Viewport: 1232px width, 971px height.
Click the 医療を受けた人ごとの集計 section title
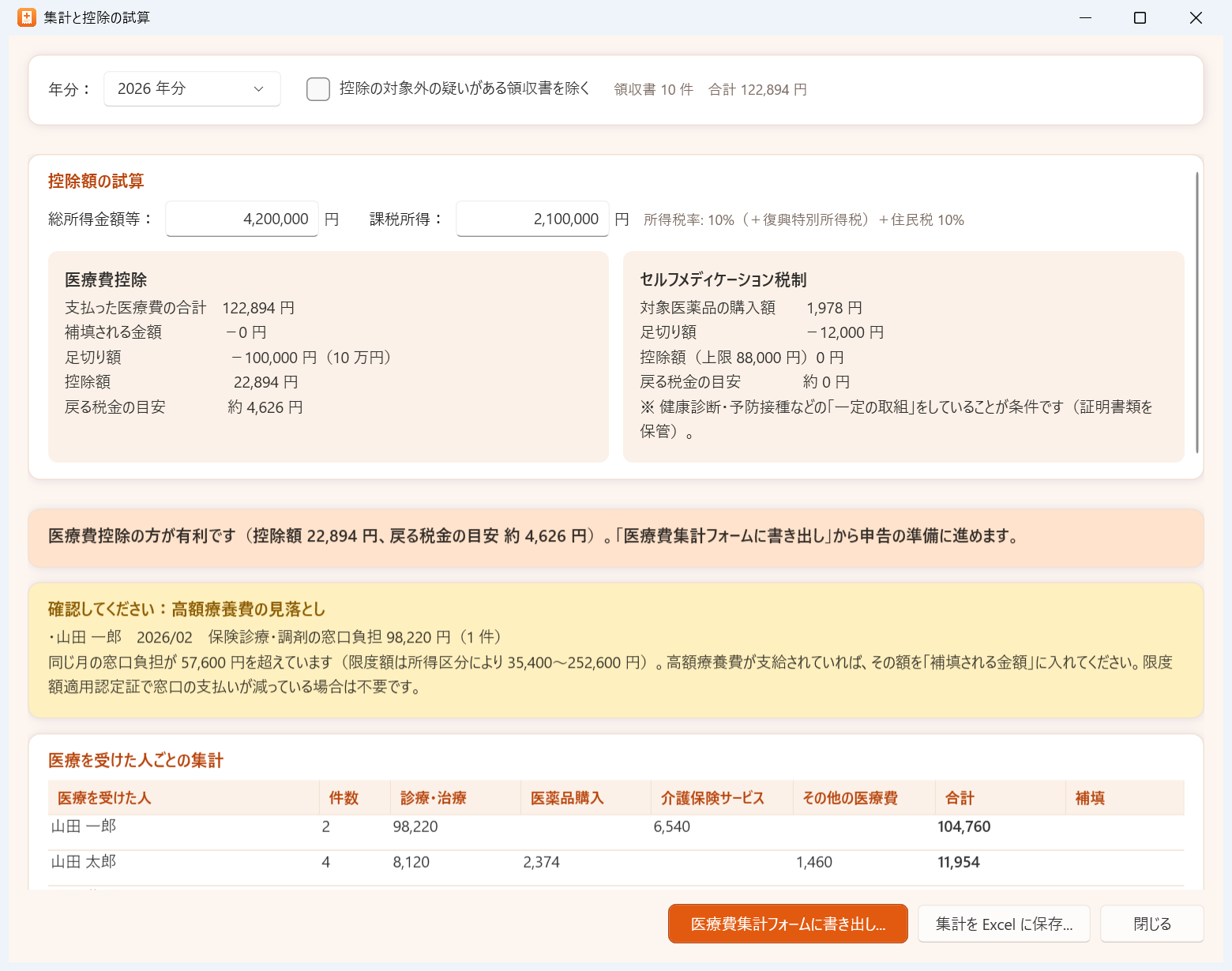[136, 760]
